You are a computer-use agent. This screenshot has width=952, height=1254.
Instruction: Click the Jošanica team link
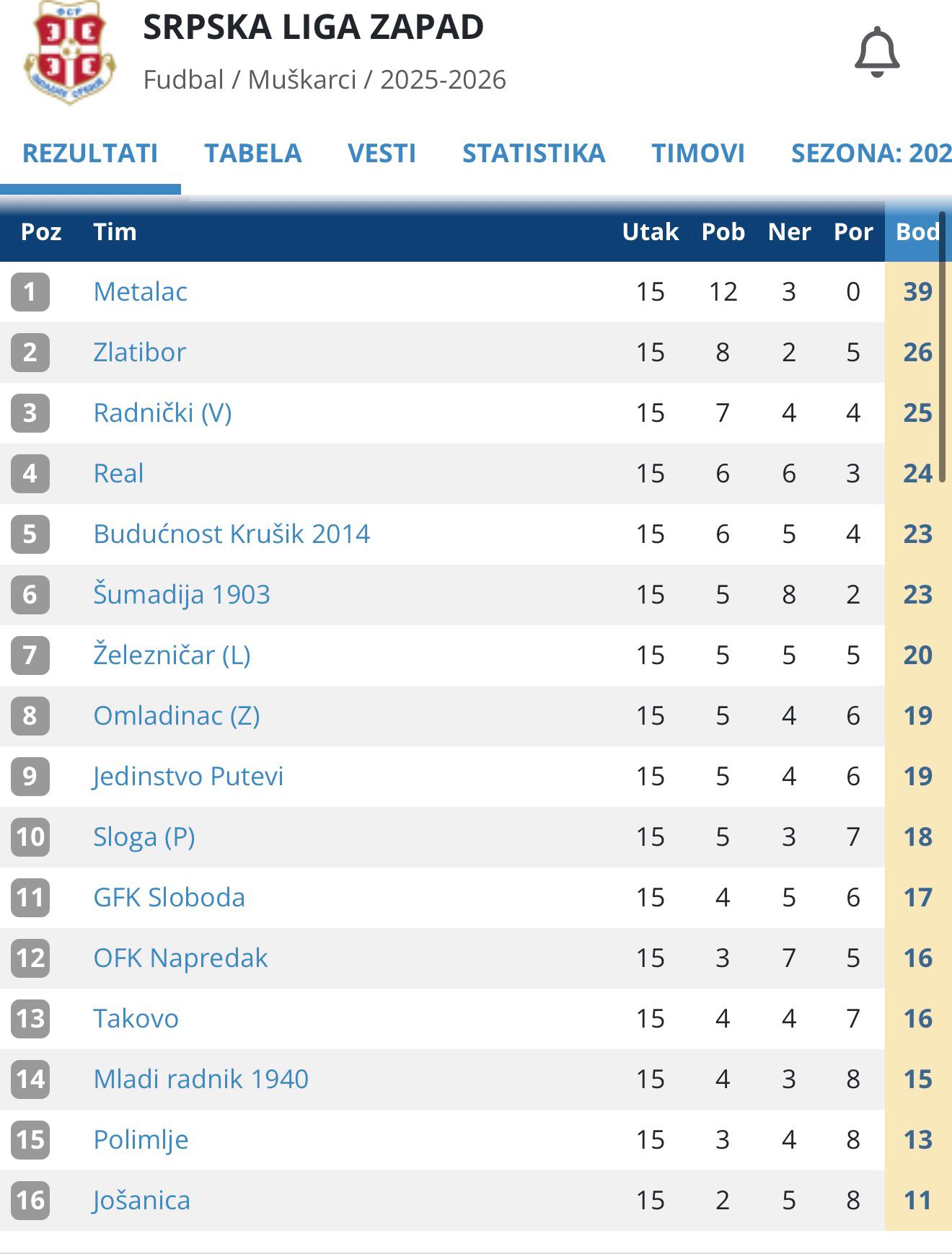[x=142, y=1201]
